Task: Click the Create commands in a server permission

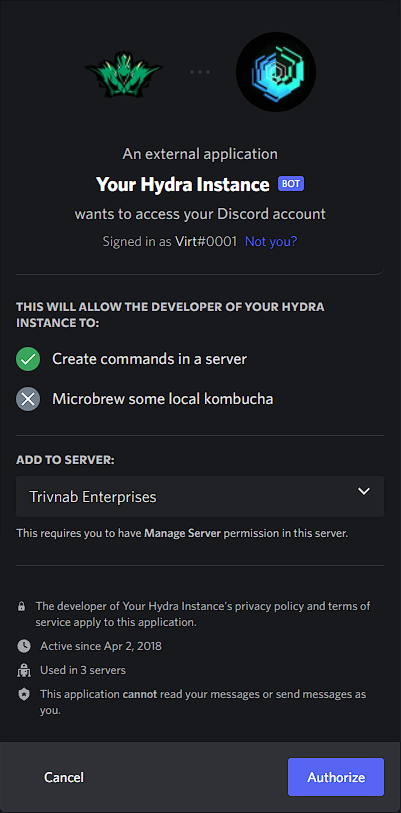Action: click(149, 359)
